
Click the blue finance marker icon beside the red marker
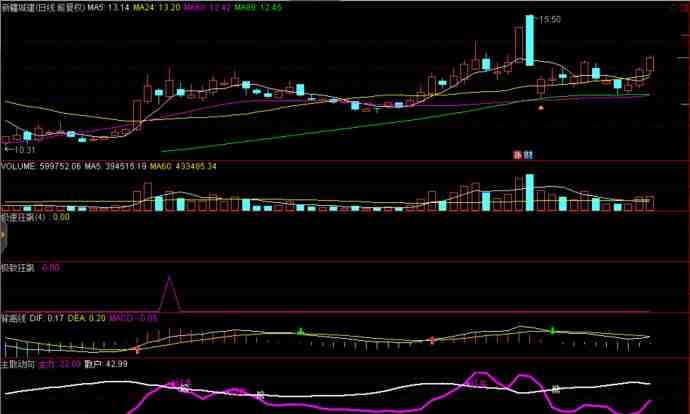point(529,155)
